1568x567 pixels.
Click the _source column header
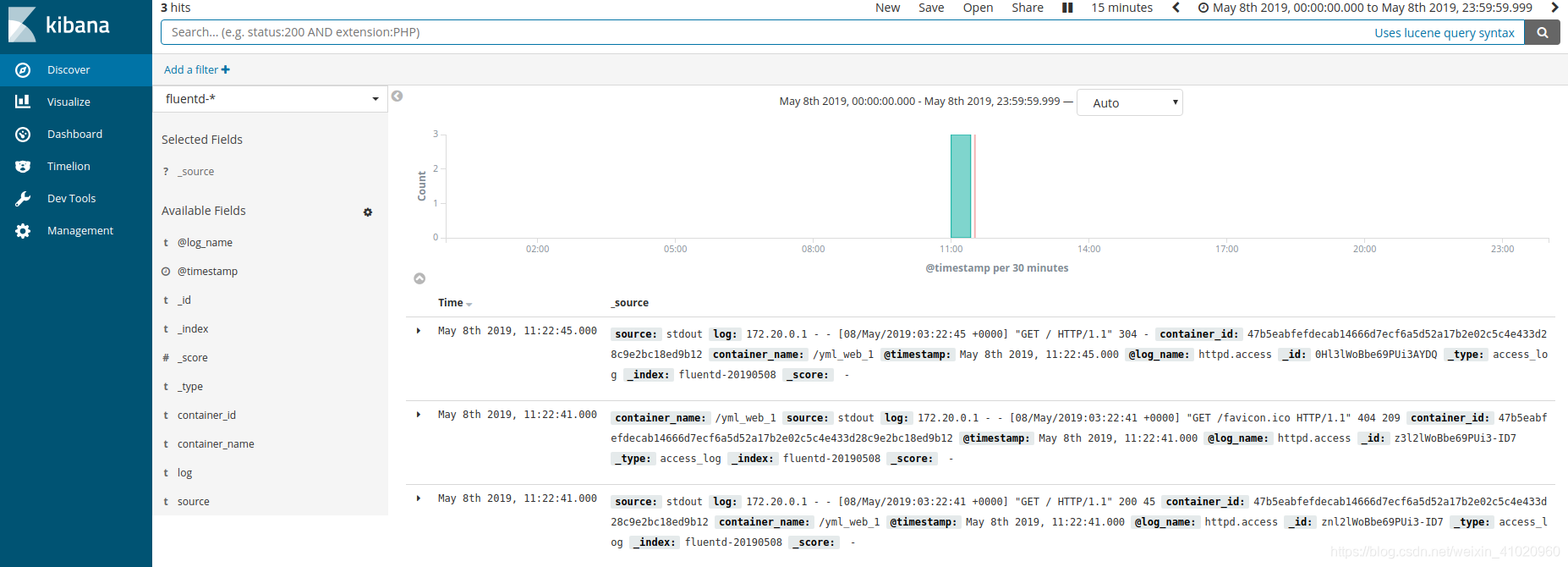630,303
